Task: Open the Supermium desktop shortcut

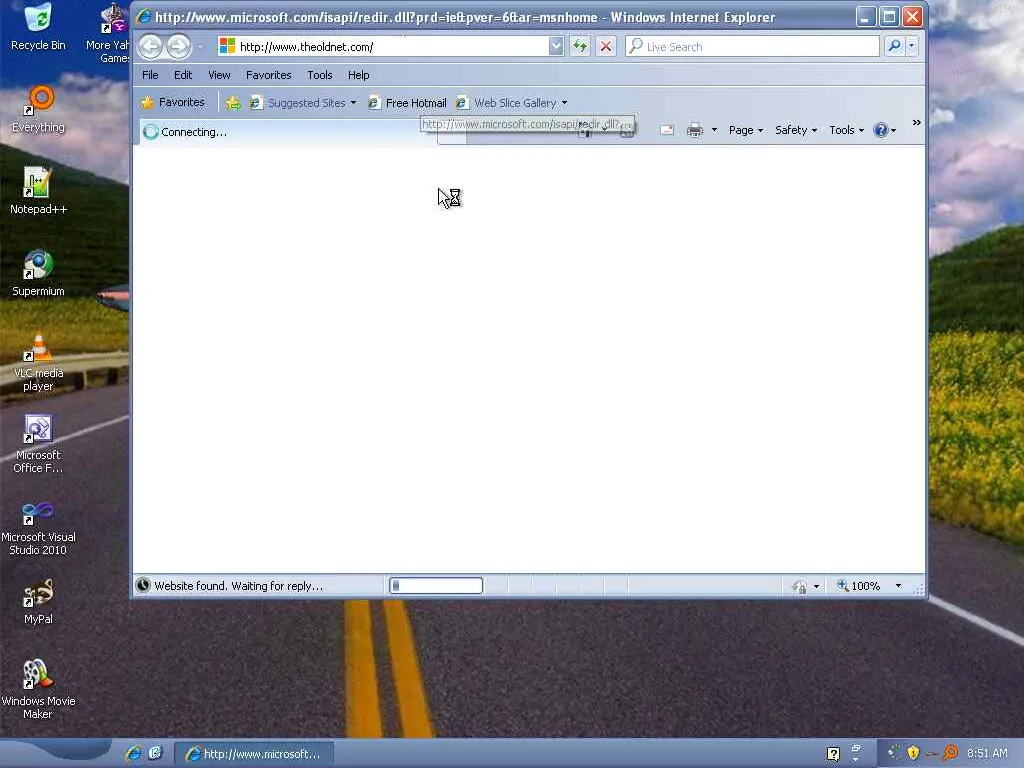Action: tap(38, 273)
